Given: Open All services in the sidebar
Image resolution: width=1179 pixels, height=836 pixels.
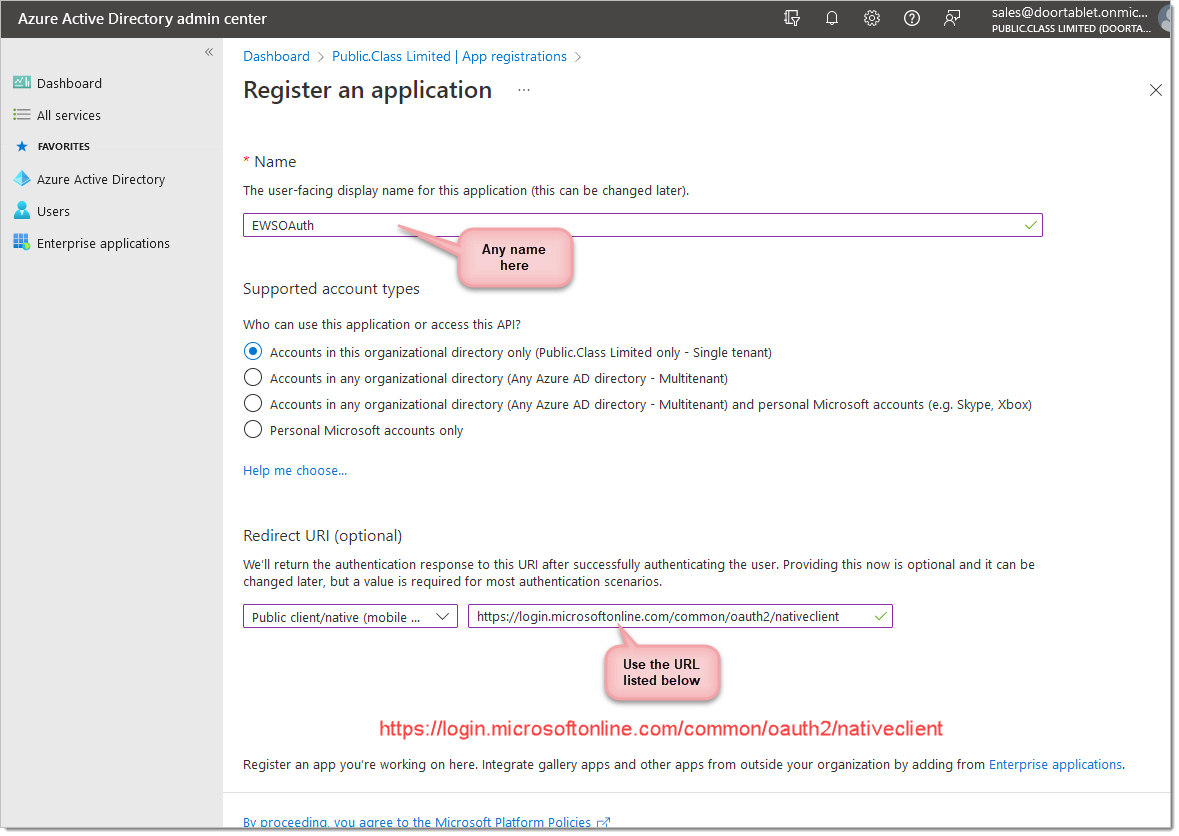Looking at the screenshot, I should coord(68,115).
